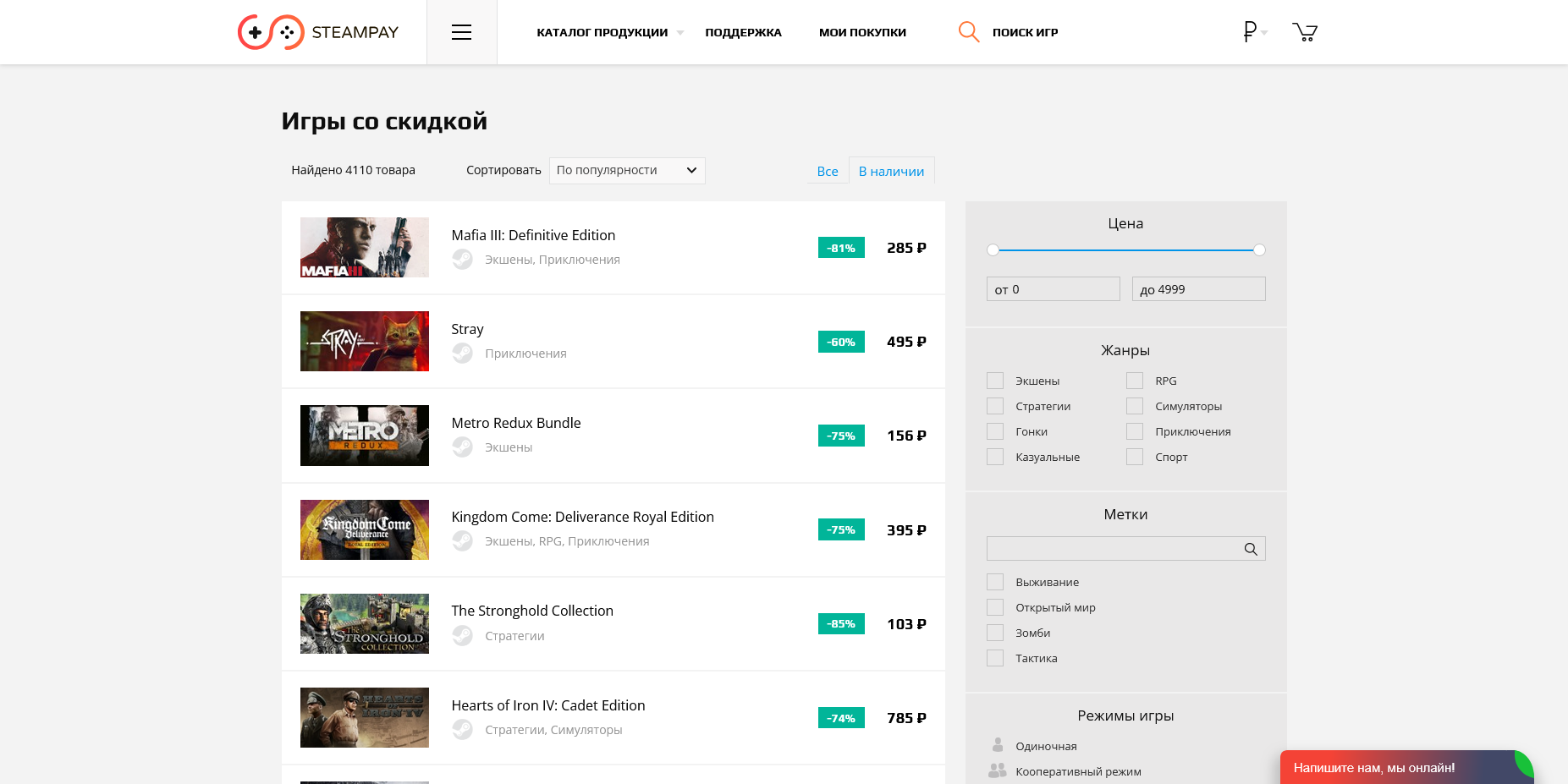
Task: Click the Metro Redux cover thumbnail
Action: pos(365,436)
